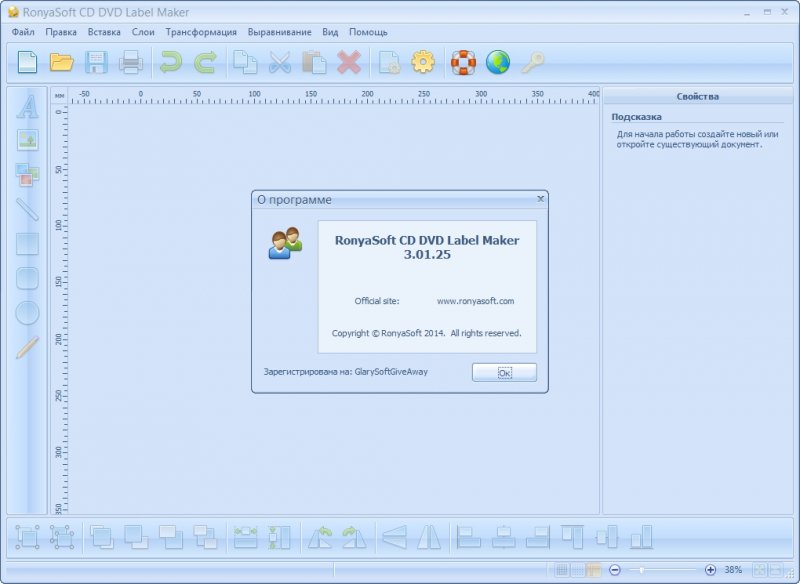Toggle the grid lines display in status bar
Screen dimensions: 800x584
[562, 570]
